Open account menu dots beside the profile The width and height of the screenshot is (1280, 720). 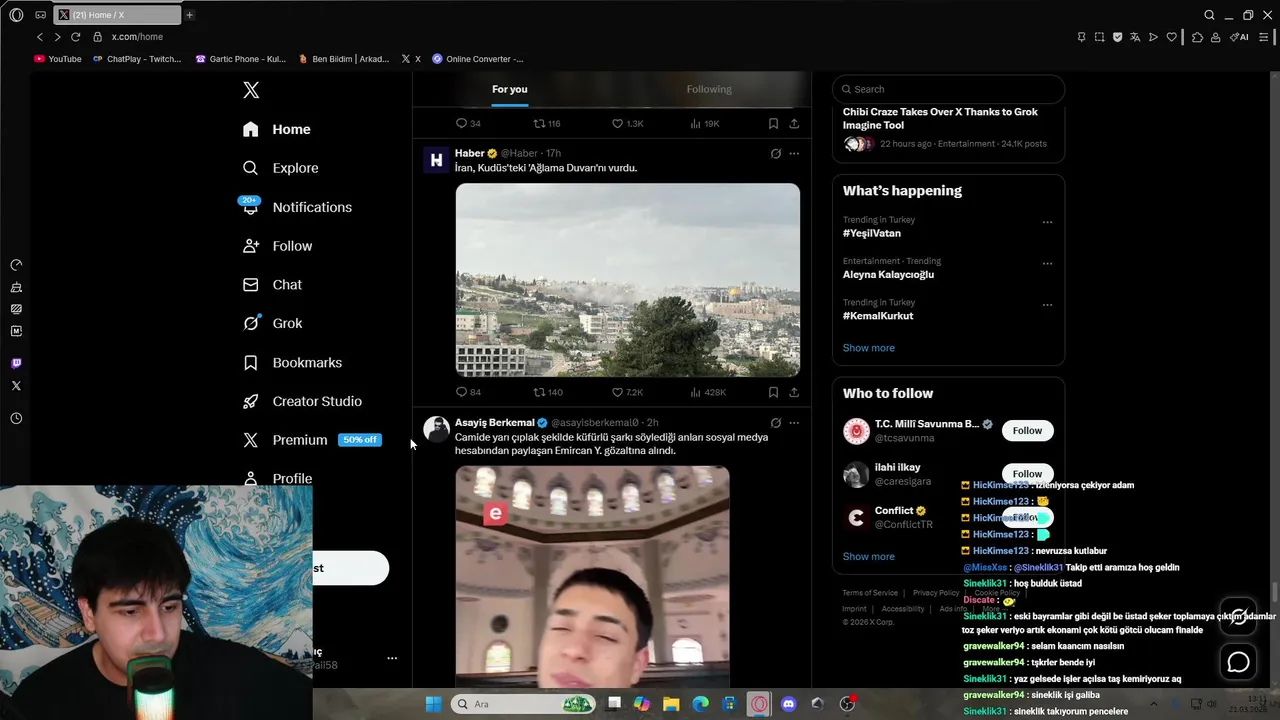(392, 658)
